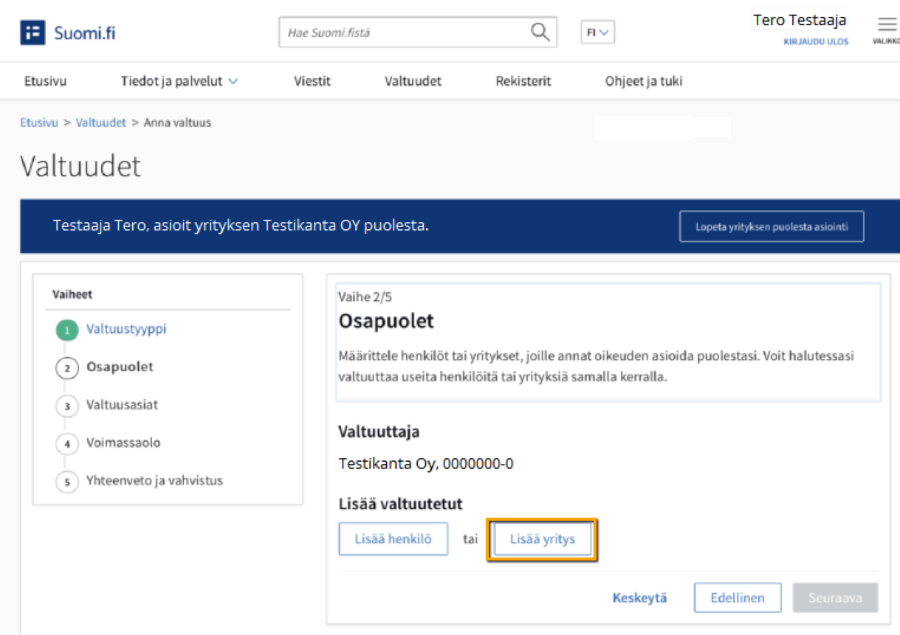Viewport: 900px width, 635px height.
Task: Go to Valtuudet navigation item
Action: point(413,81)
